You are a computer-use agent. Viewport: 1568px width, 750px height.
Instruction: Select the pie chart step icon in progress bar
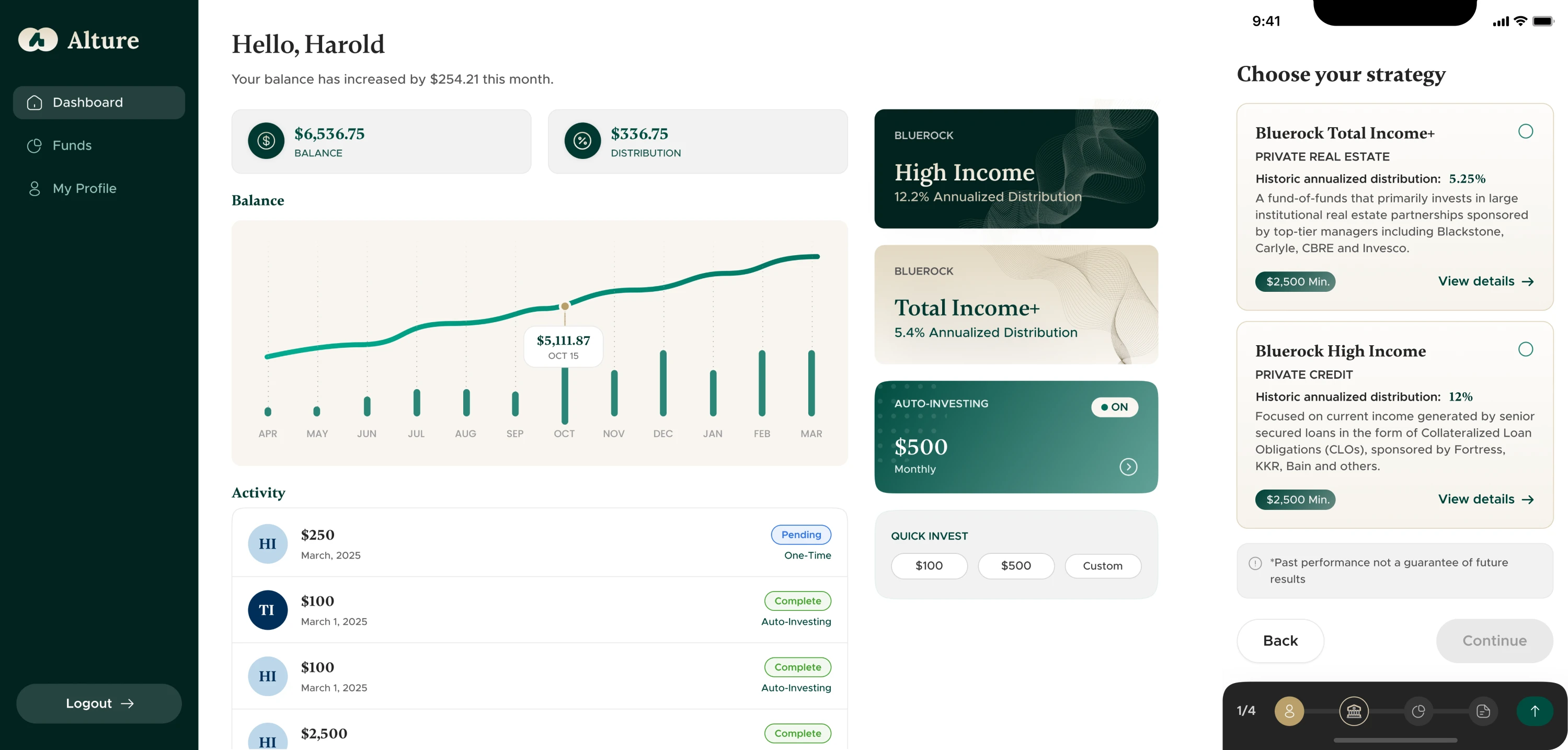(1418, 711)
